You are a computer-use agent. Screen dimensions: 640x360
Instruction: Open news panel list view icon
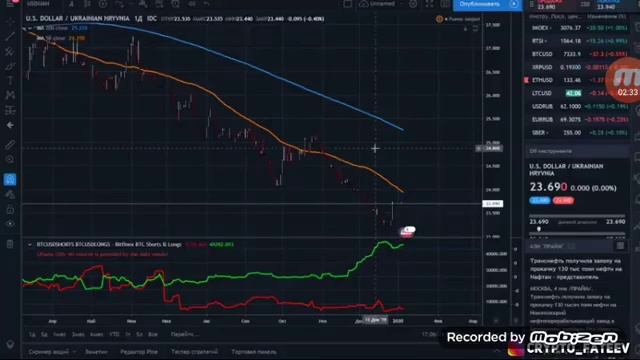click(620, 246)
